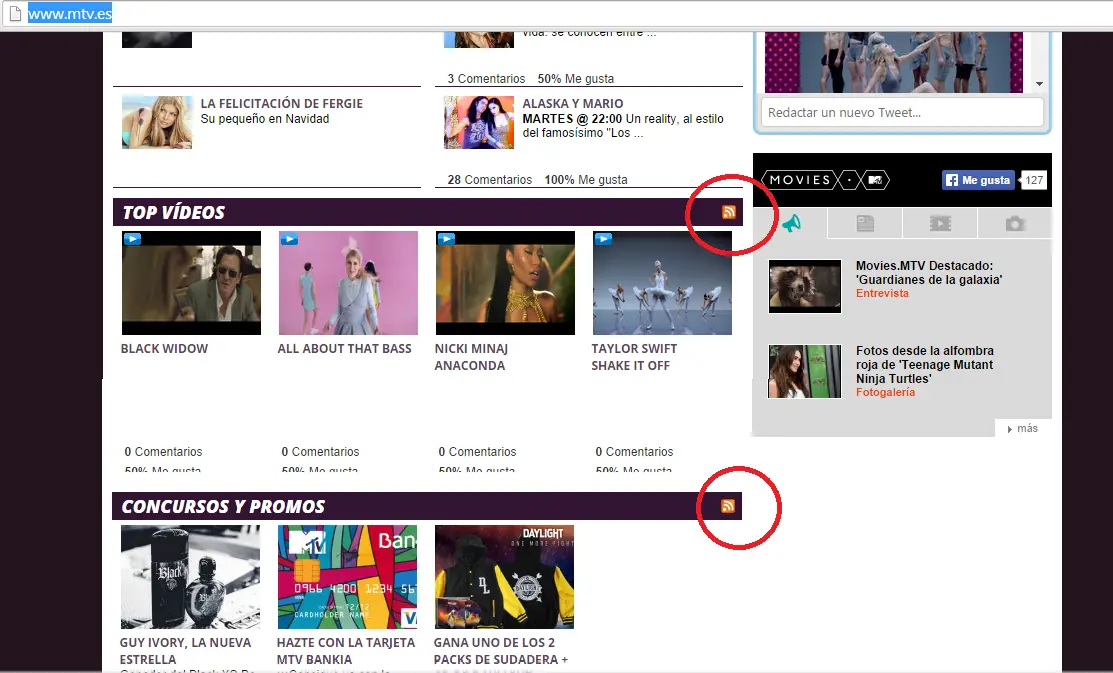Open the Daylight sudadera packs promo thumbnail
The width and height of the screenshot is (1113, 673).
(x=504, y=576)
